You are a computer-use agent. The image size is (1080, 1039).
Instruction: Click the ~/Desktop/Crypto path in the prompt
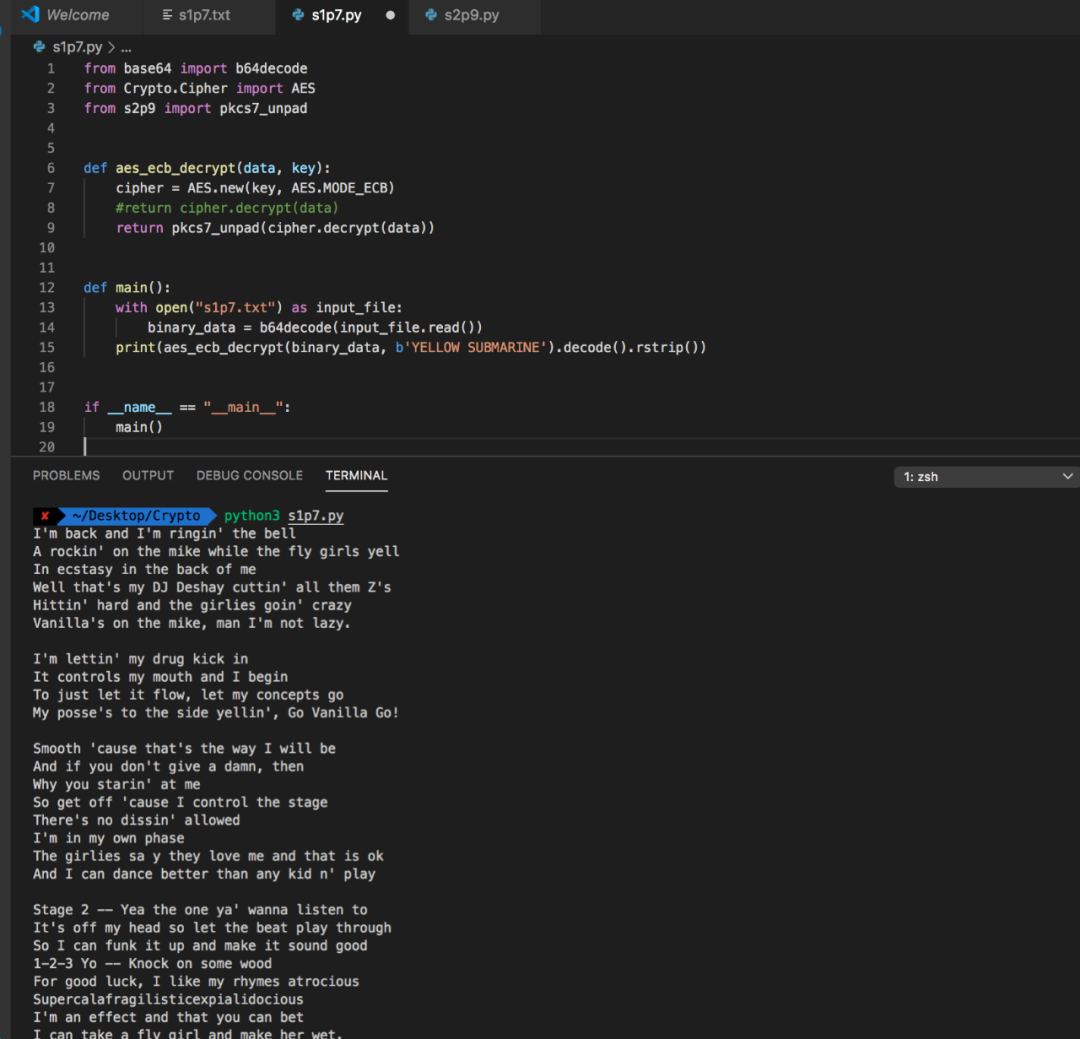135,516
